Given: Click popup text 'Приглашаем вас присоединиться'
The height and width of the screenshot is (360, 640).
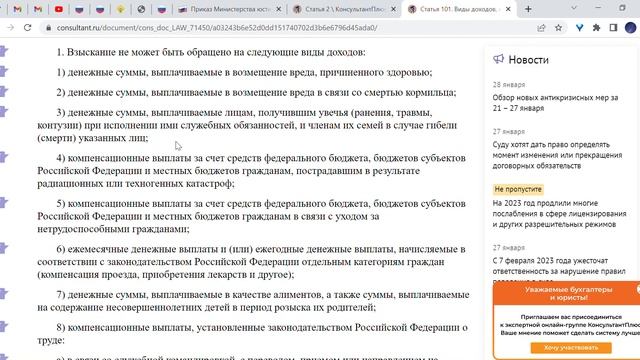Looking at the screenshot, I should 571,317.
